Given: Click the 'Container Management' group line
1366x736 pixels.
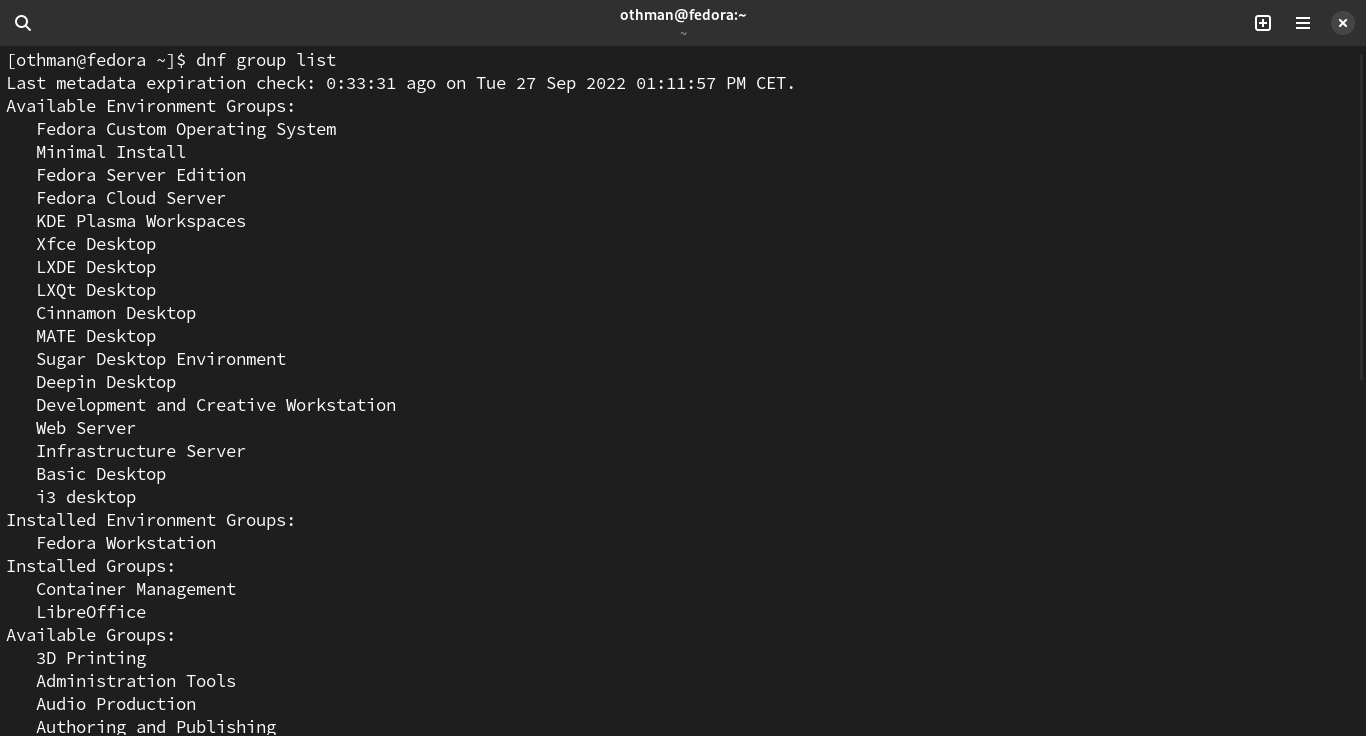Looking at the screenshot, I should [136, 589].
